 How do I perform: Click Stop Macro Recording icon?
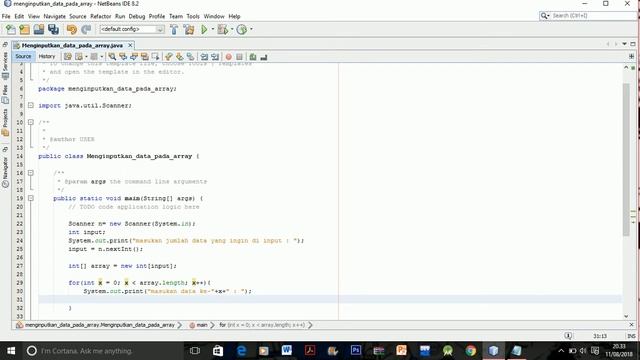pos(240,57)
